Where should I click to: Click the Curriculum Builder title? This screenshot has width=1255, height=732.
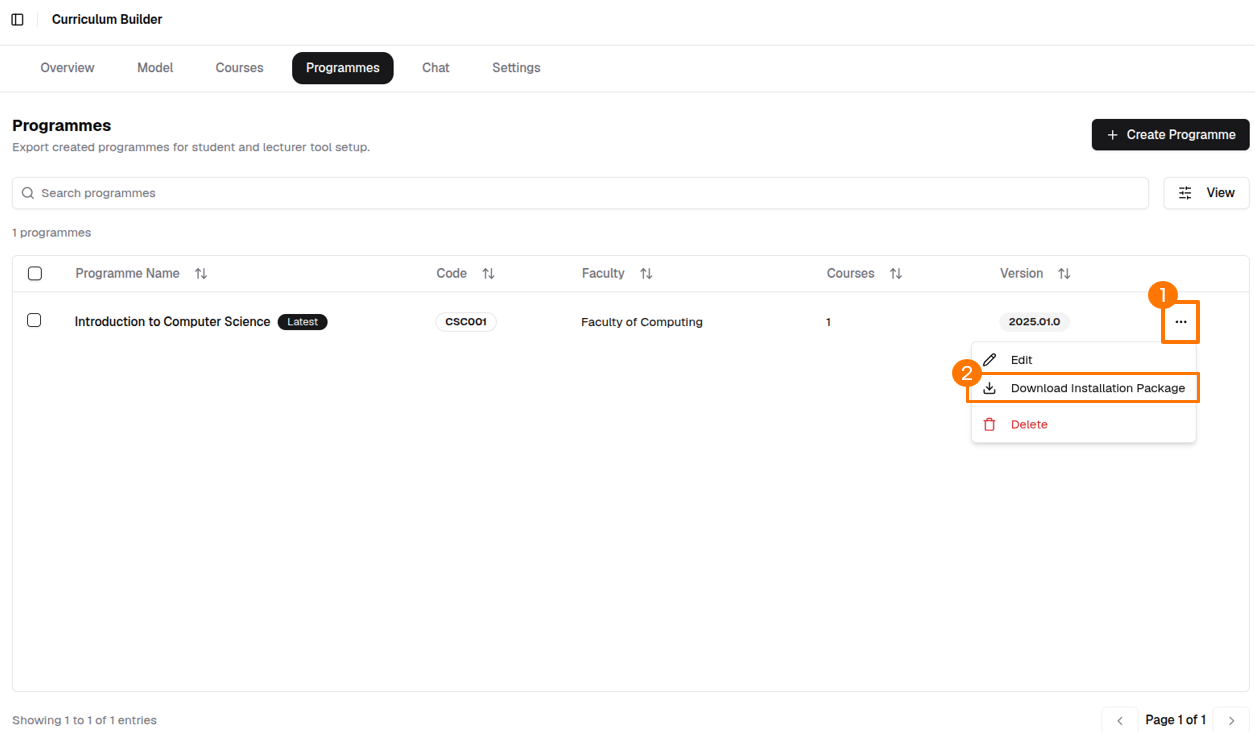[107, 20]
